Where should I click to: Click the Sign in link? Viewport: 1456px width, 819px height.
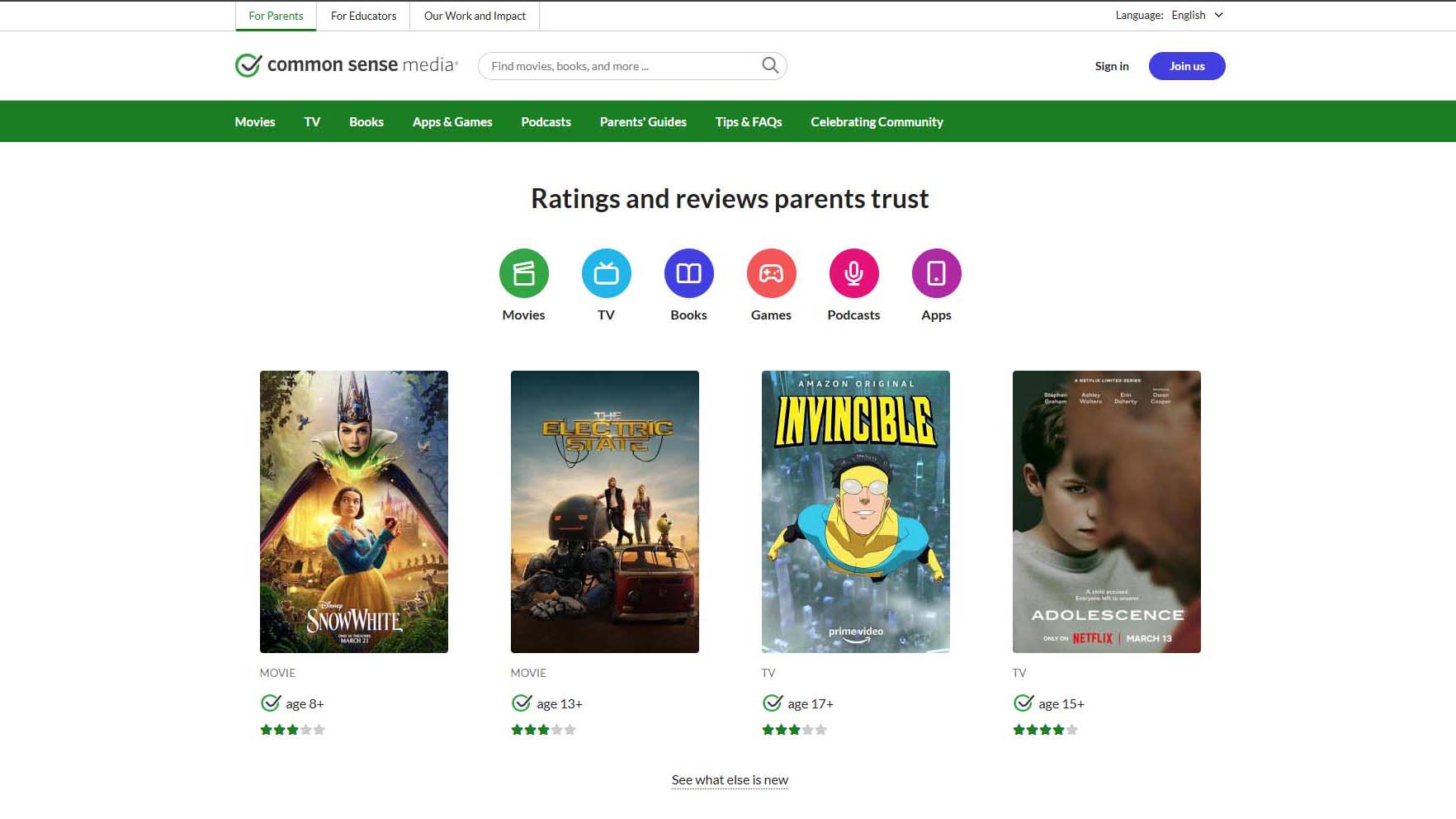click(1112, 66)
